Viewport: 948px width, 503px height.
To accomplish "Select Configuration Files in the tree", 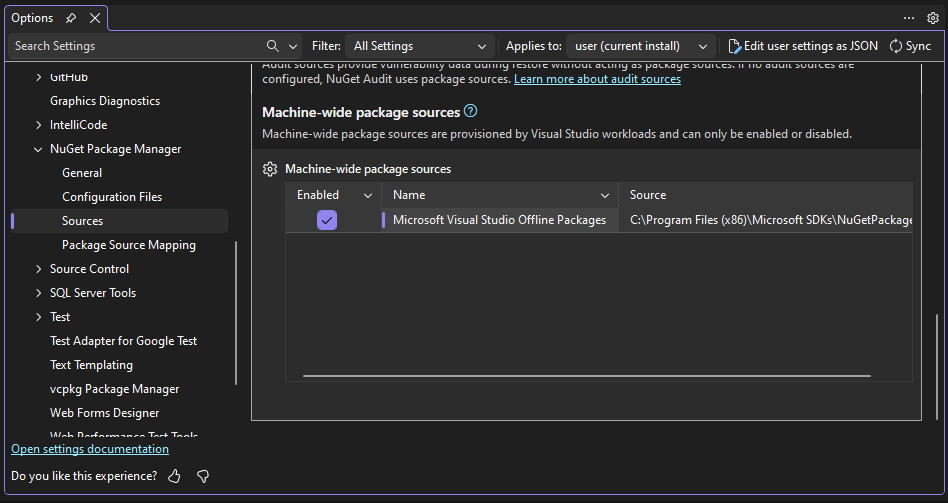I will pyautogui.click(x=112, y=197).
